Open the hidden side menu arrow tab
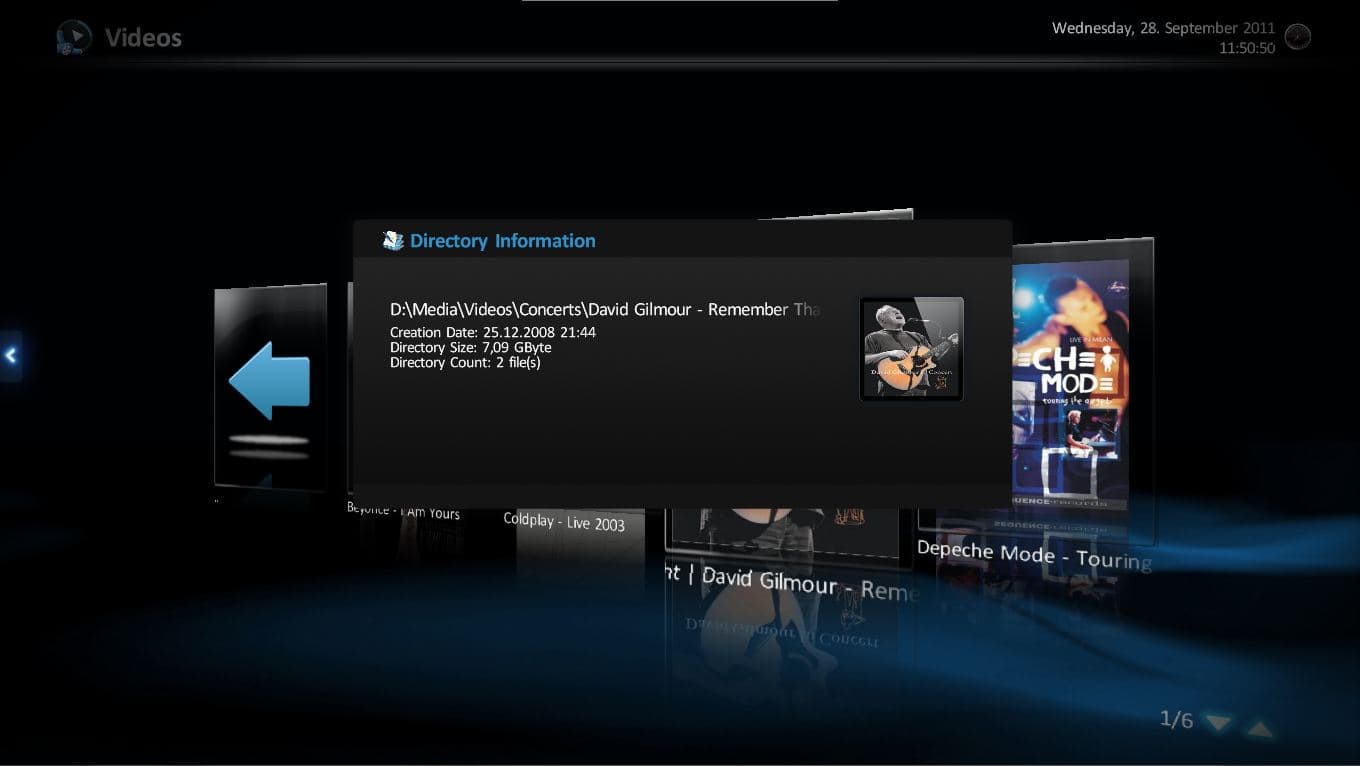The height and width of the screenshot is (766, 1360). coord(10,356)
